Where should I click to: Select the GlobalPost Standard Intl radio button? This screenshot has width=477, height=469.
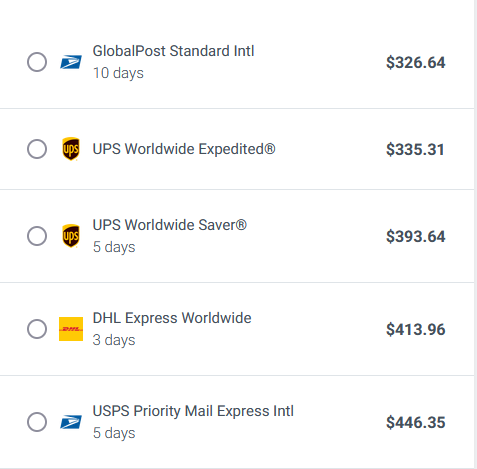point(37,62)
